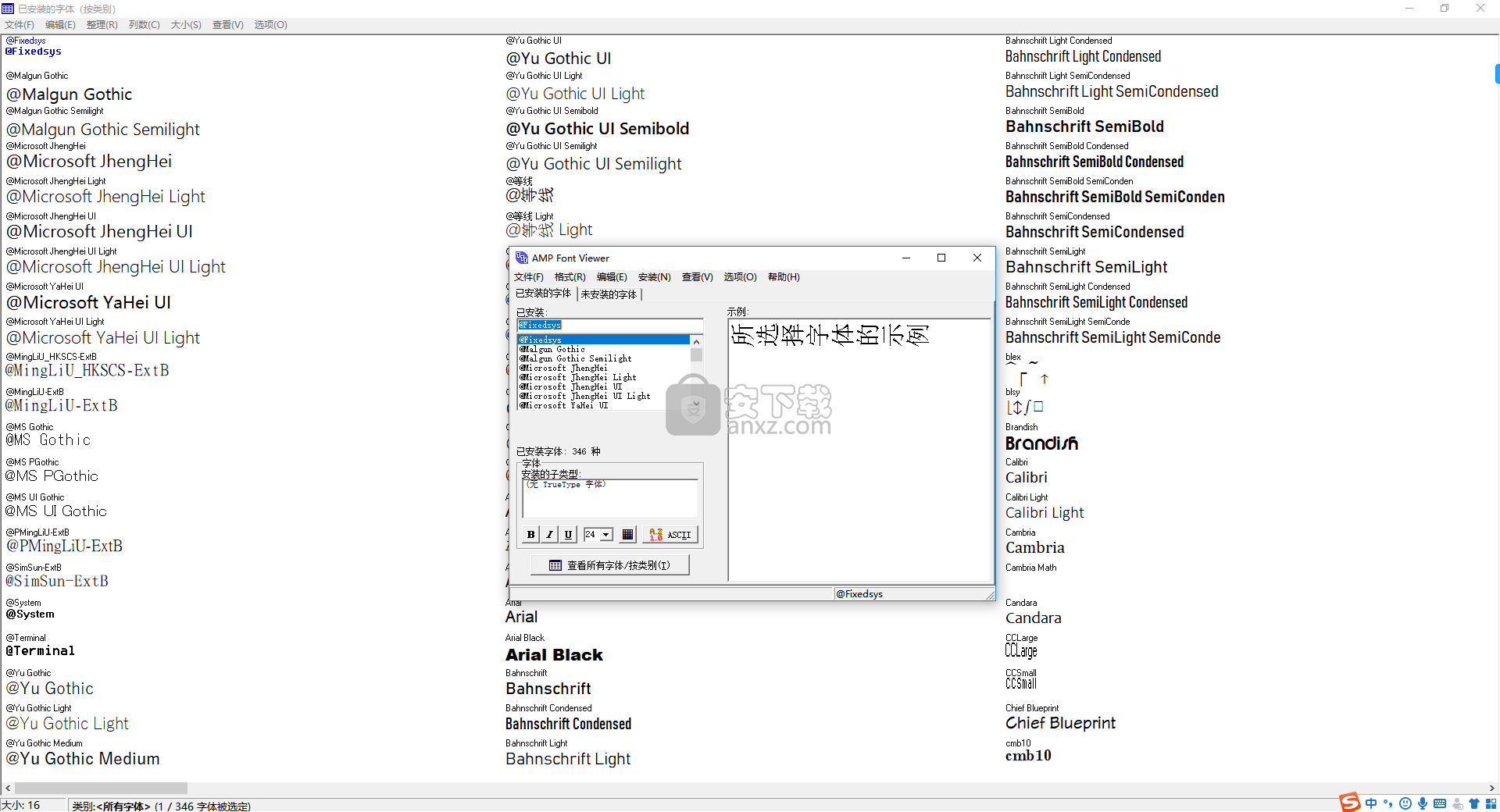Click the installed font name input field
Image resolution: width=1500 pixels, height=812 pixels.
[x=609, y=325]
